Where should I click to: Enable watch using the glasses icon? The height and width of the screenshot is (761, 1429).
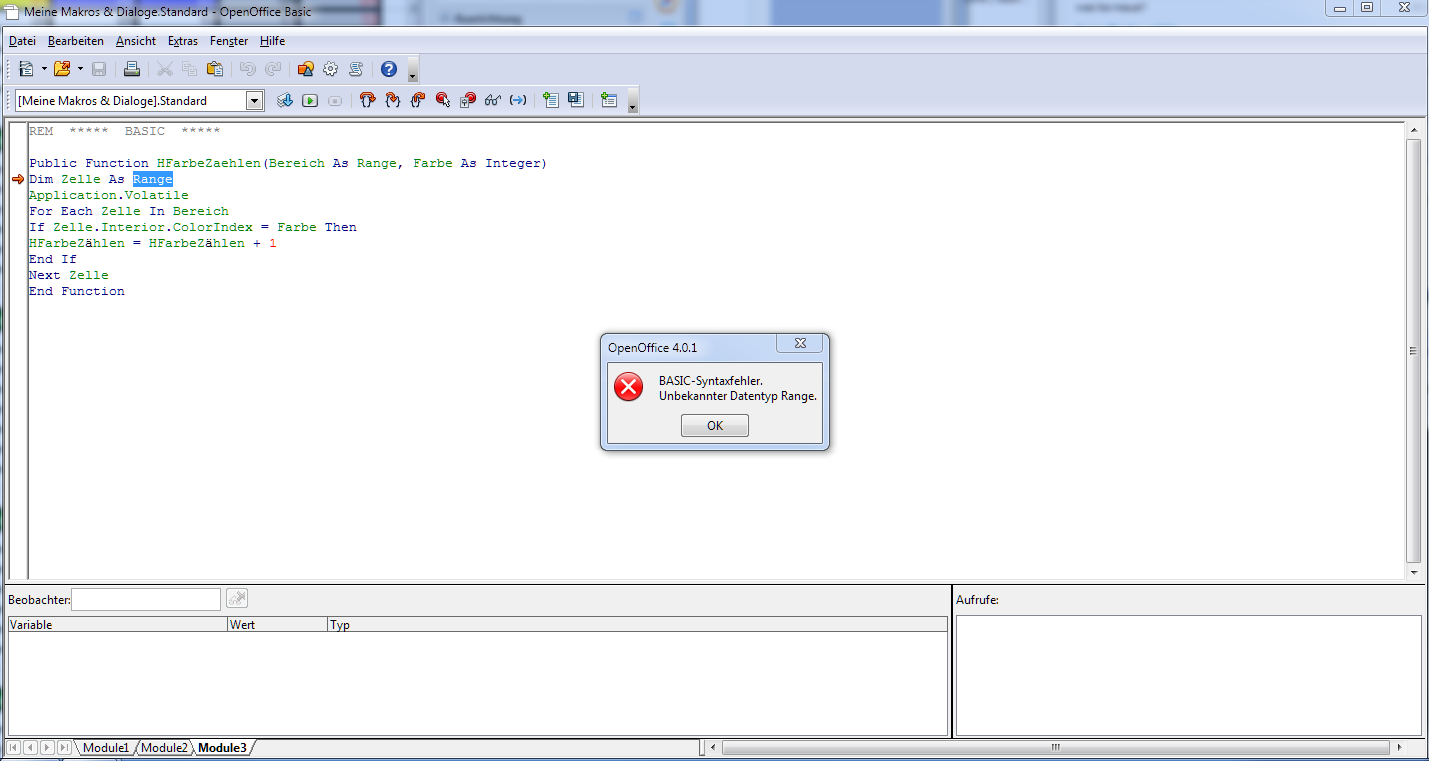click(x=492, y=100)
